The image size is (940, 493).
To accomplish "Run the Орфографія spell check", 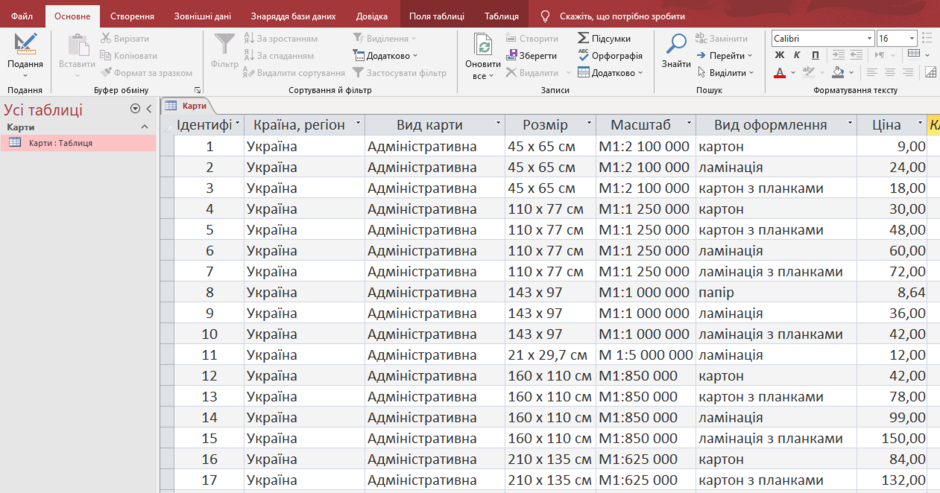I will click(610, 56).
